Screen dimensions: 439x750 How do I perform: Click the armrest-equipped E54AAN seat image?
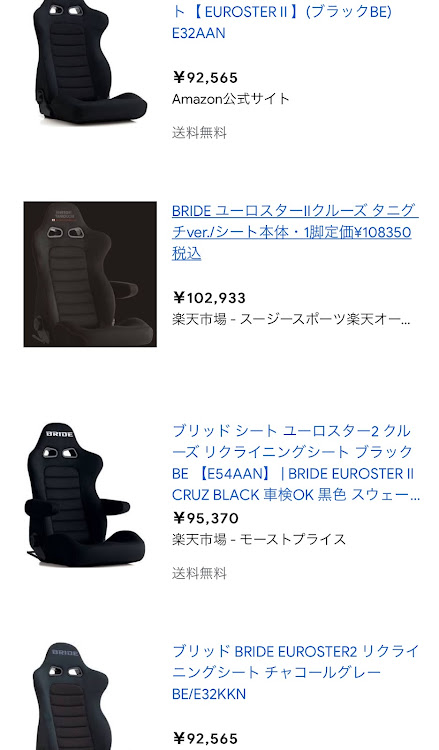[x=85, y=495]
